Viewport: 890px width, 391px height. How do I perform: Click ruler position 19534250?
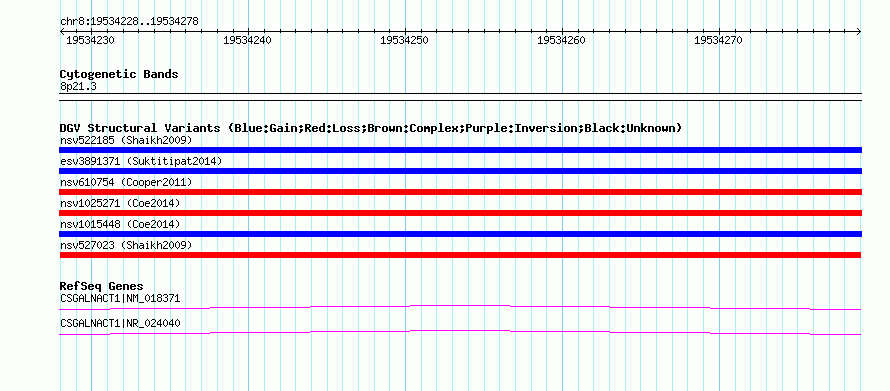pos(405,40)
